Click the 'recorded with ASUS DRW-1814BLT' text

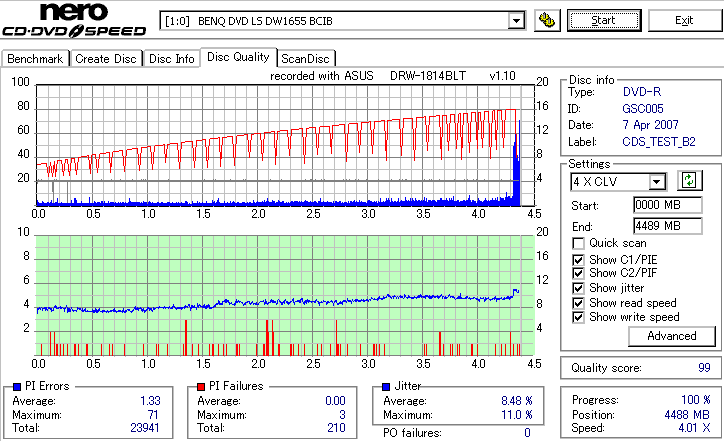pyautogui.click(x=368, y=76)
